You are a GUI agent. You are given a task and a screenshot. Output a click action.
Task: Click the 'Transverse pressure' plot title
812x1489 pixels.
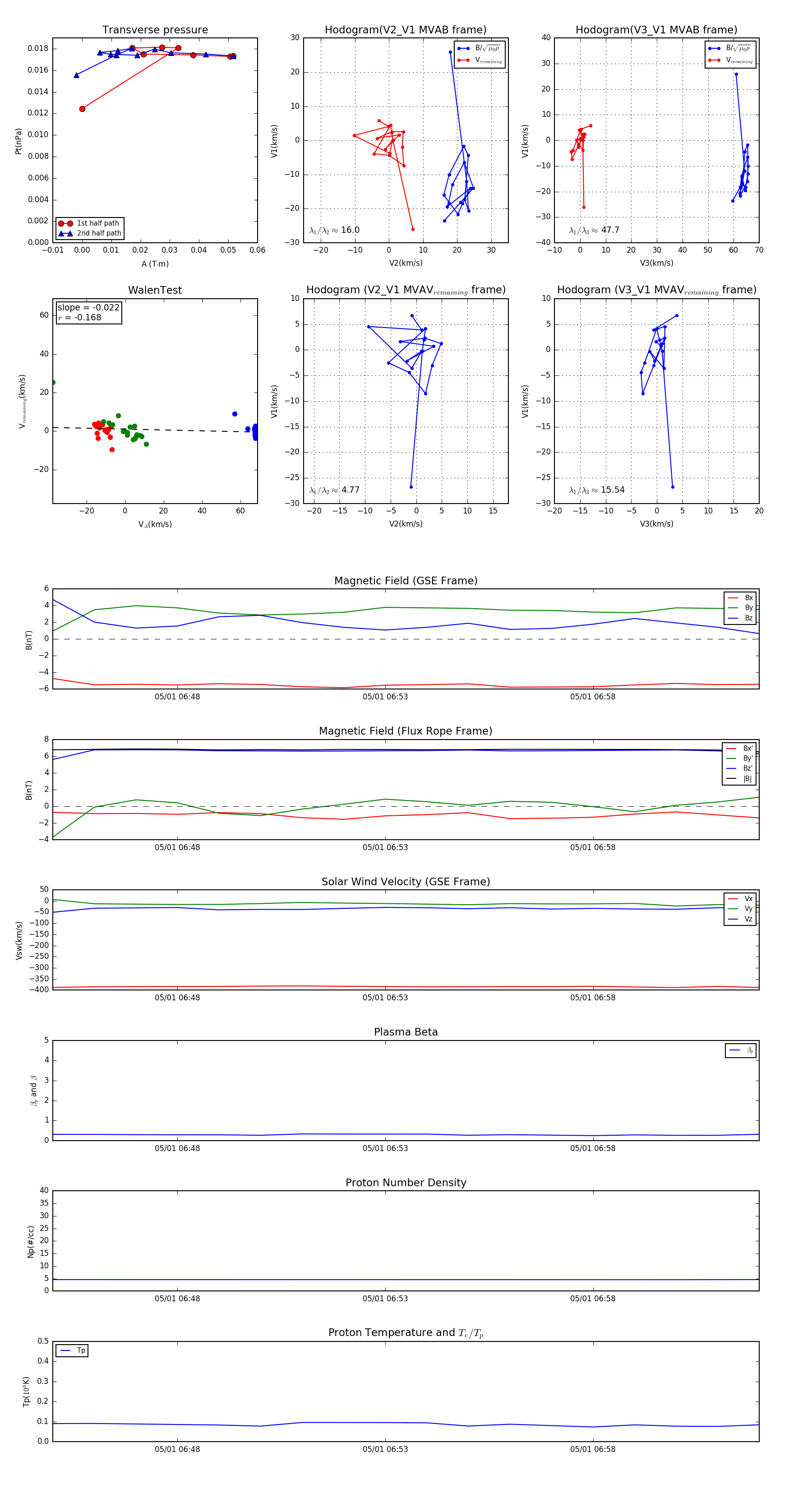155,30
